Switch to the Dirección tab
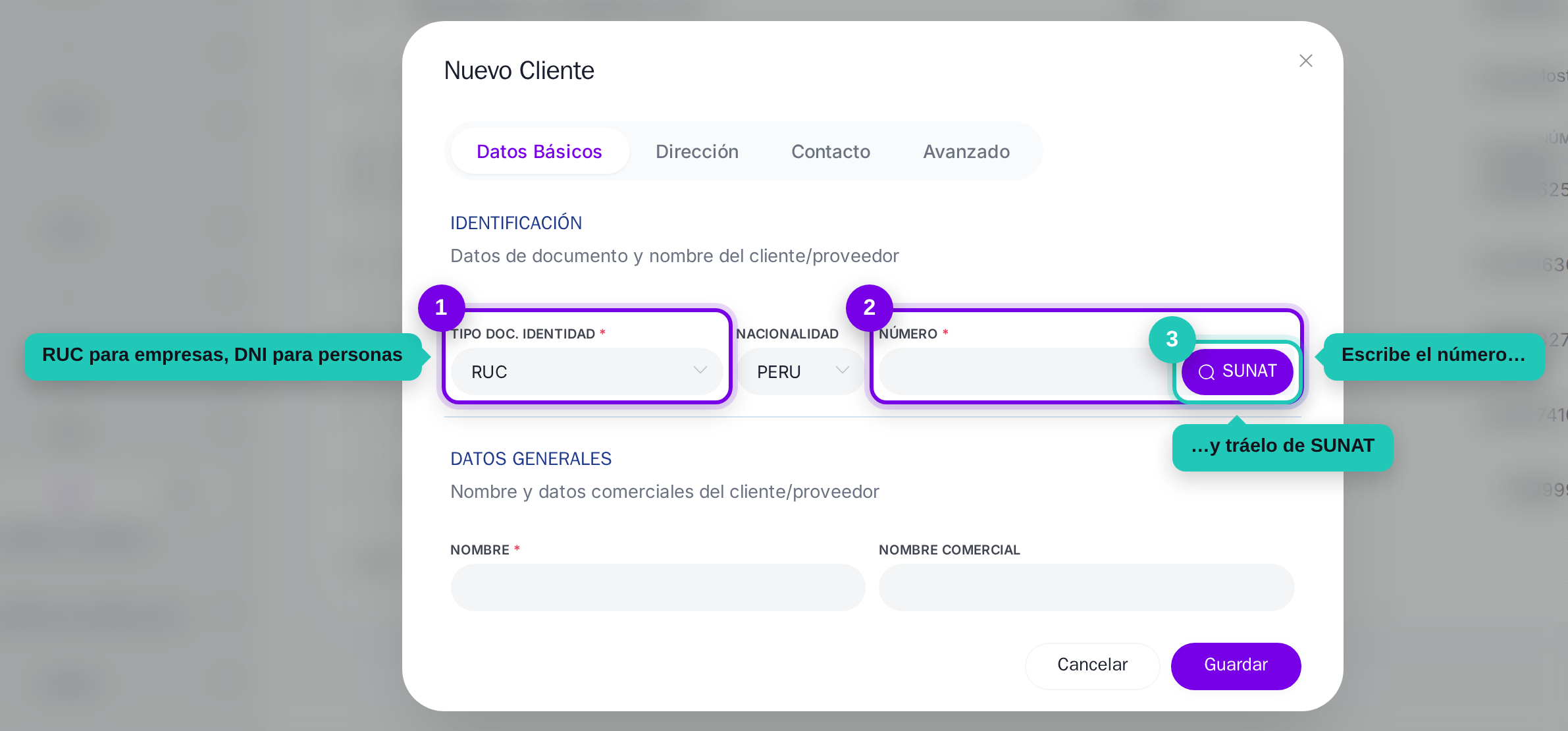Image resolution: width=1568 pixels, height=731 pixels. click(x=697, y=151)
